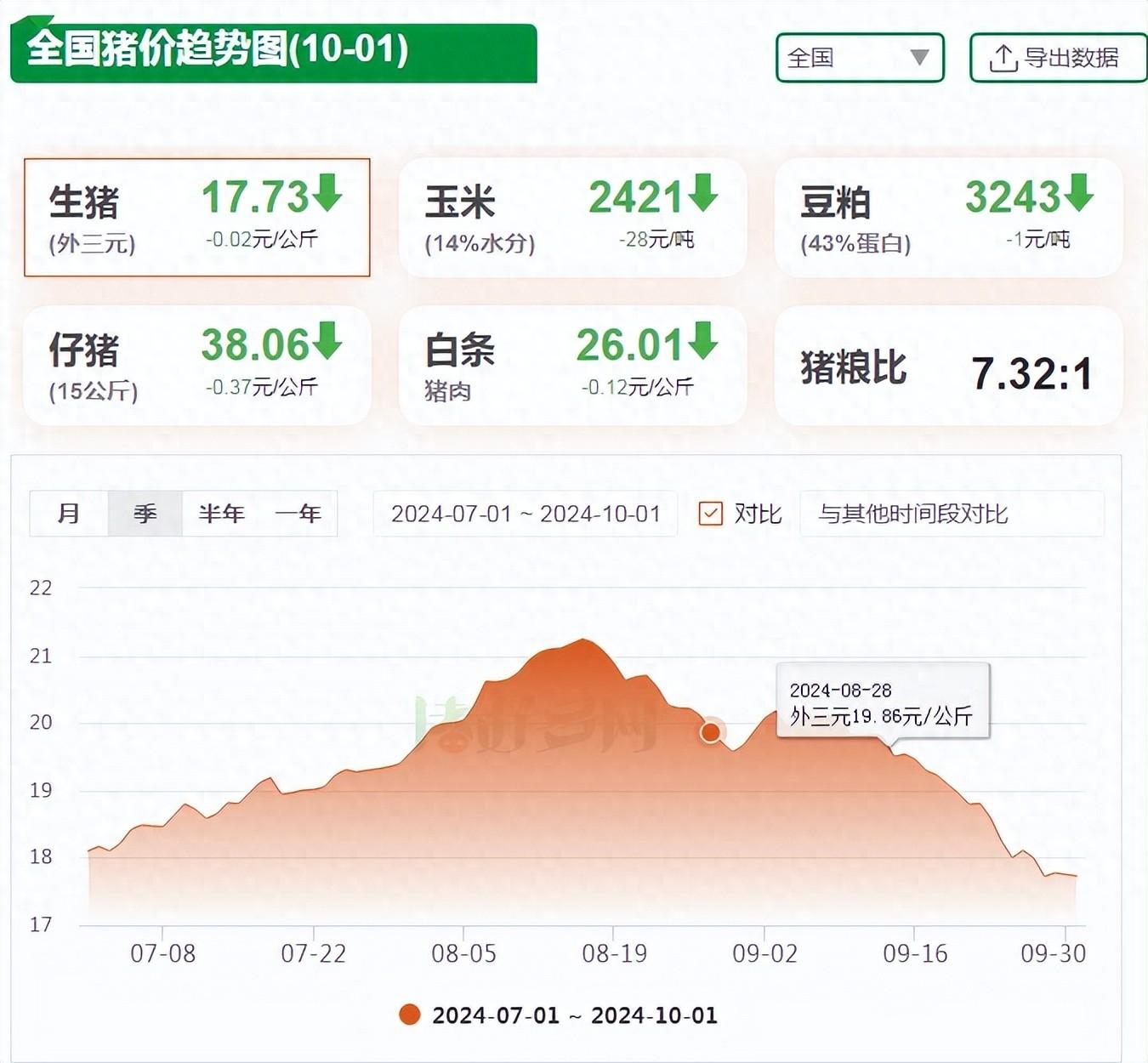Click the -0.37元/公斤 change text

261,387
